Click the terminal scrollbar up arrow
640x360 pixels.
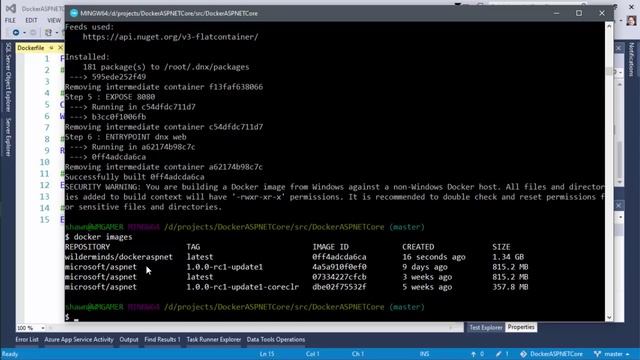pos(609,26)
